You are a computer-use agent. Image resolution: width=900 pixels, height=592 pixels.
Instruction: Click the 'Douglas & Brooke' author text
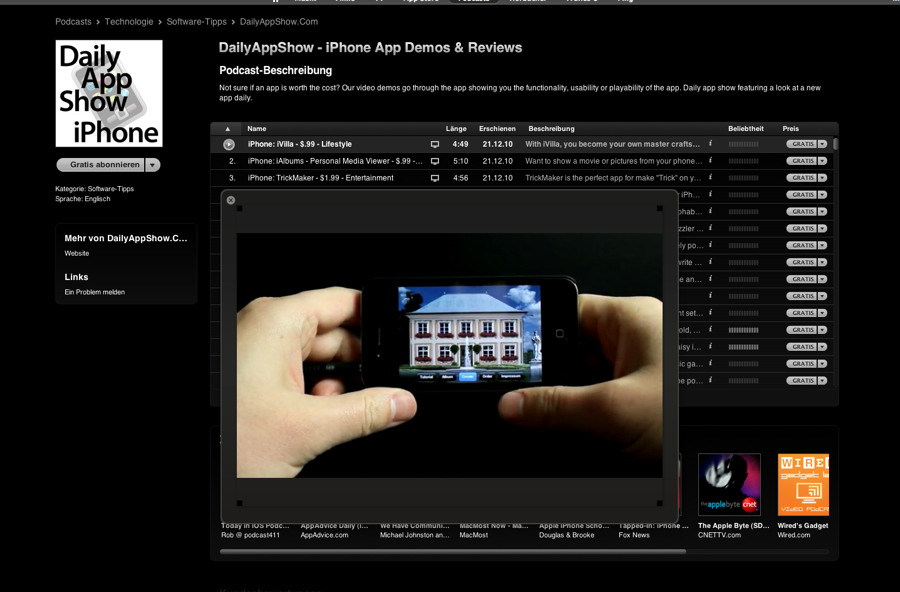coord(567,535)
